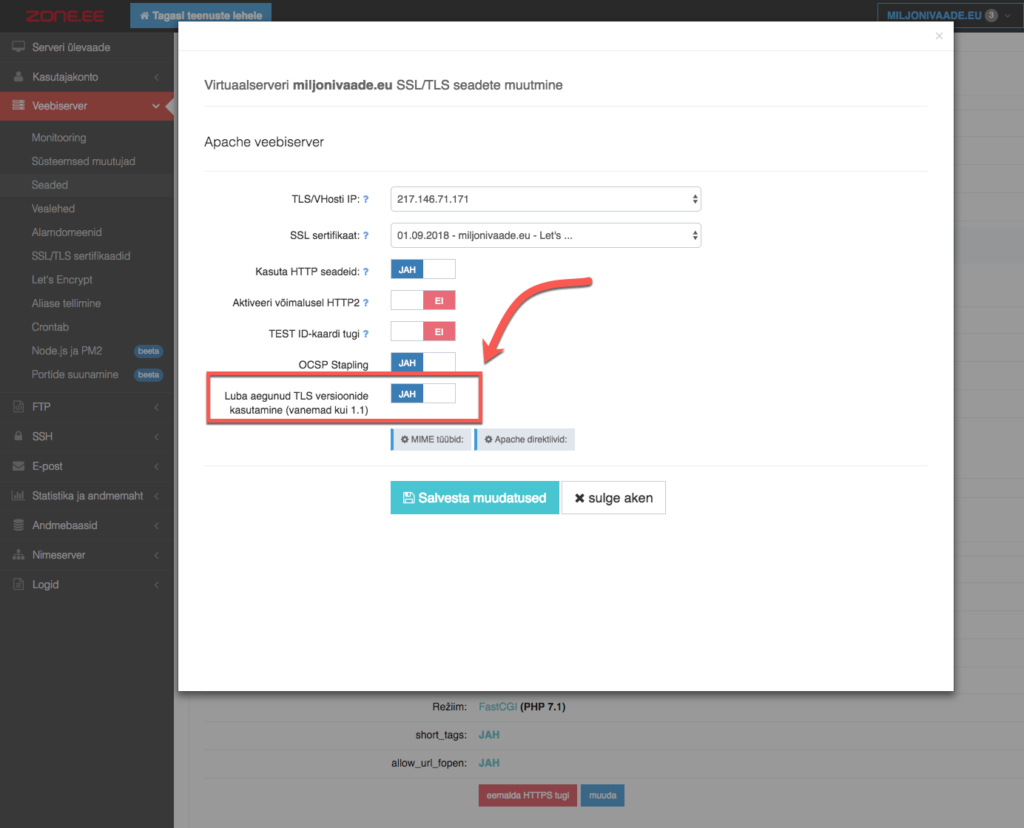1024x828 pixels.
Task: Click help icon beside TEST ID-kaardi tugi
Action: [x=366, y=334]
